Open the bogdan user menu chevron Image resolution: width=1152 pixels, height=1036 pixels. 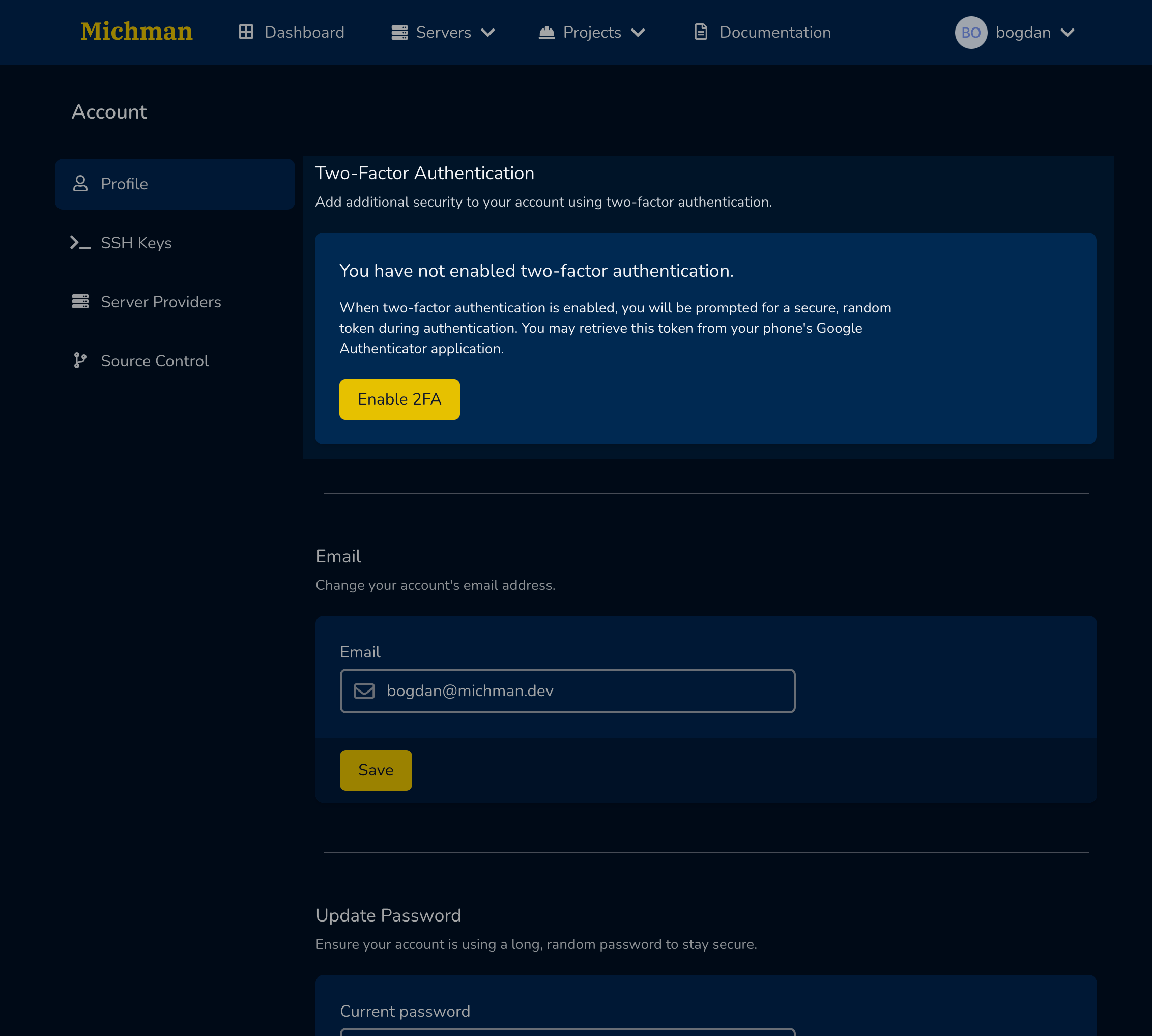pos(1067,33)
